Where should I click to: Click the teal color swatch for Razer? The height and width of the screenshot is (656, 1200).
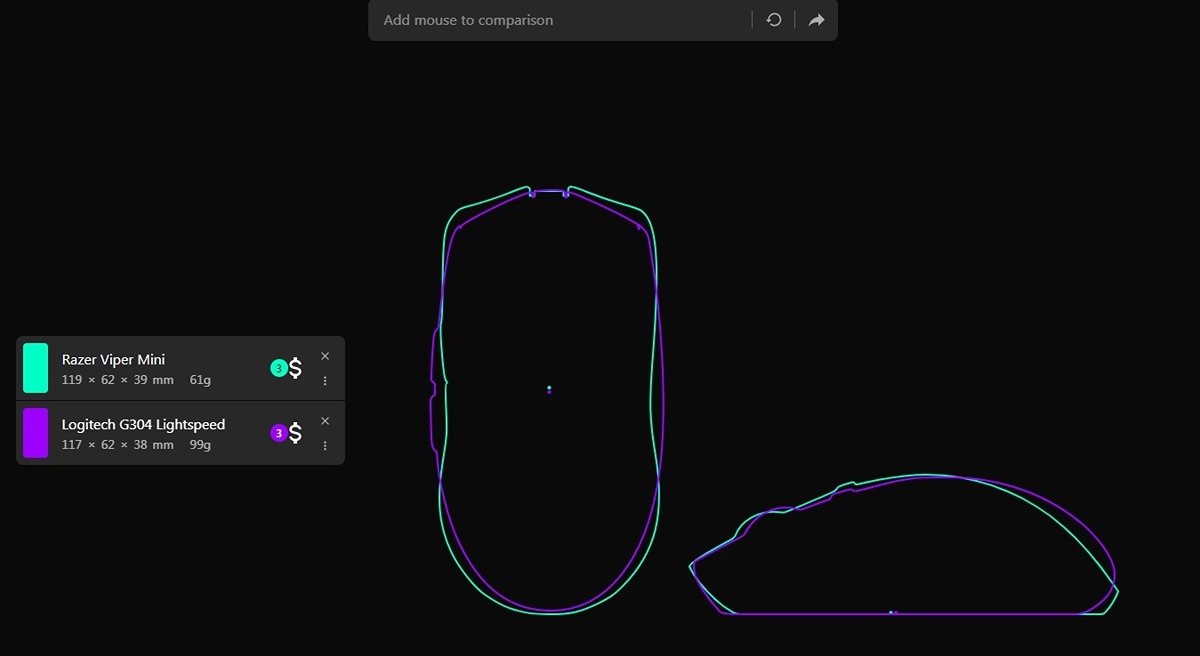[x=36, y=368]
